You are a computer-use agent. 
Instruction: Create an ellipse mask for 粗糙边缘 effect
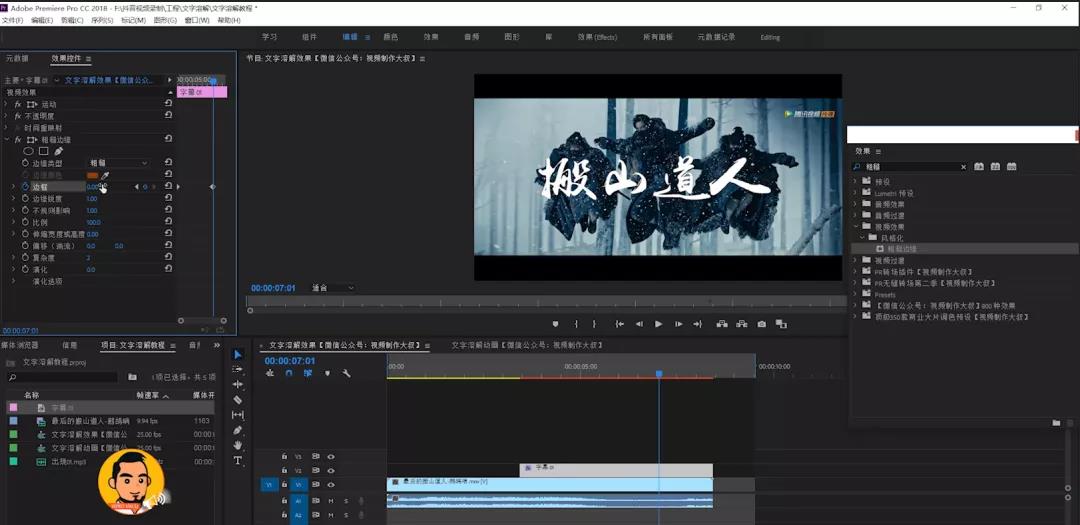click(28, 151)
